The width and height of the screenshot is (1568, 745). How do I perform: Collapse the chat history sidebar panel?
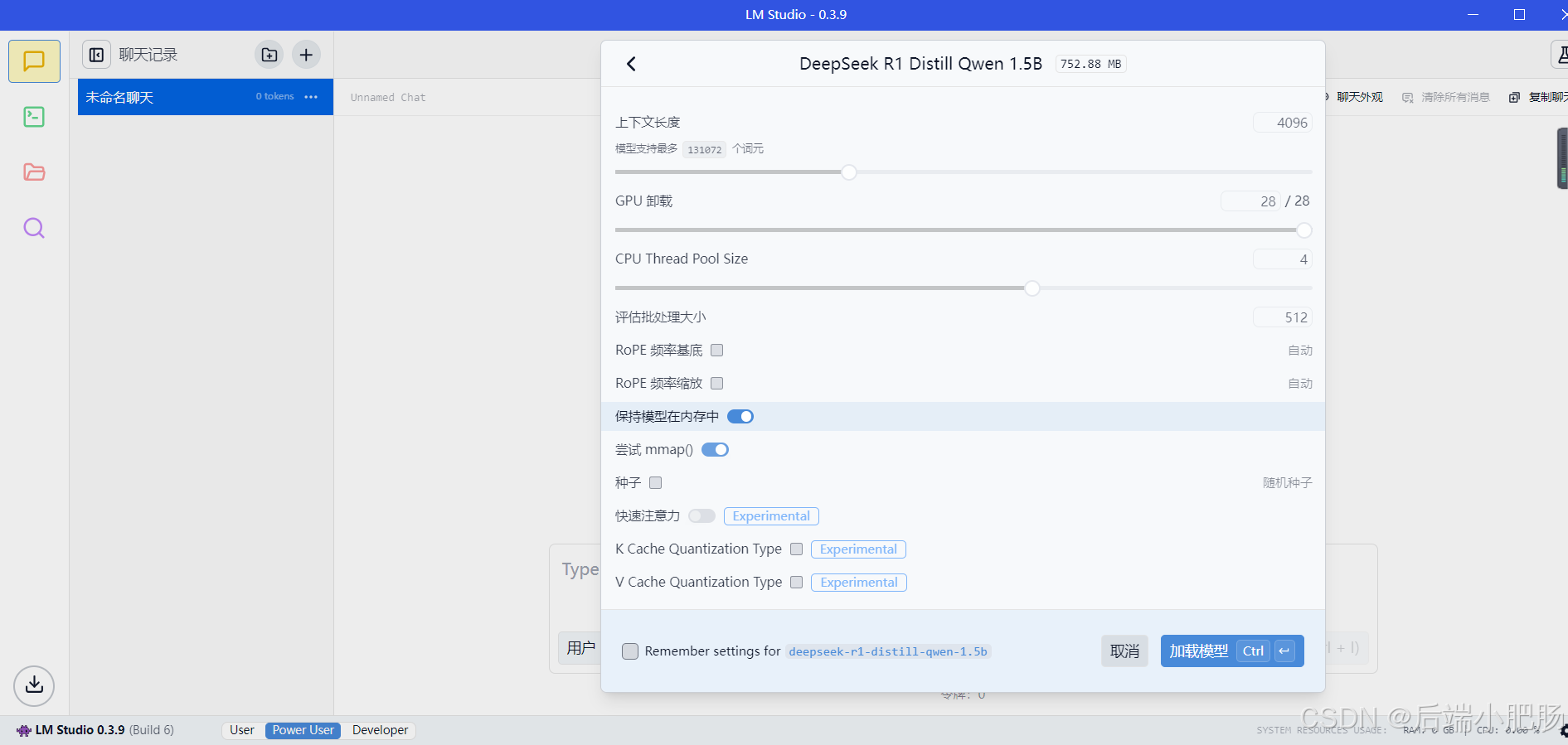tap(97, 55)
